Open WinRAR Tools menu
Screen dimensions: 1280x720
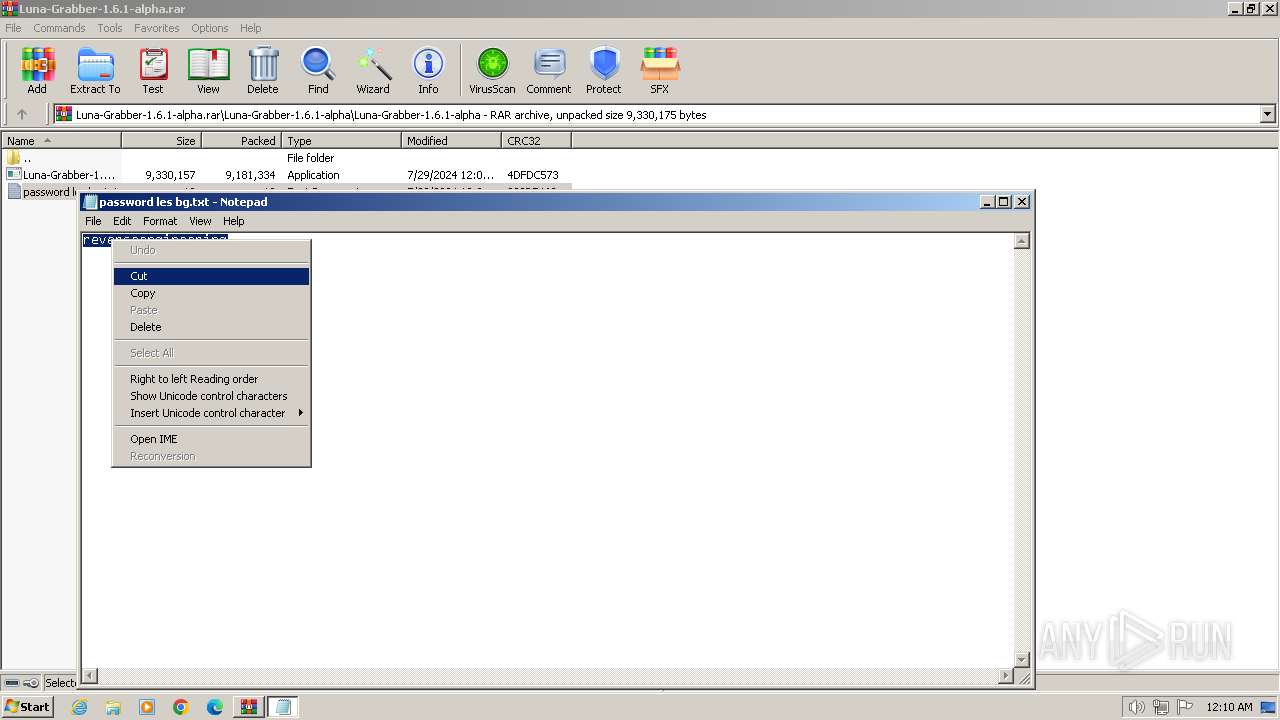[x=110, y=28]
